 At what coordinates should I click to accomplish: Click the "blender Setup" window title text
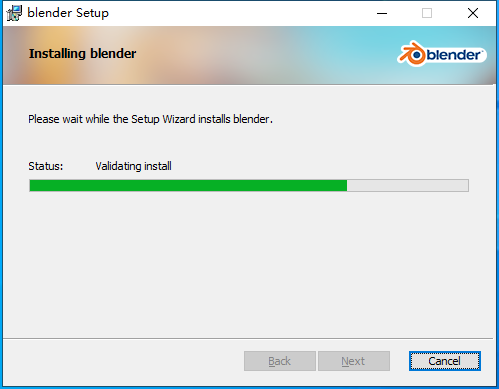(x=68, y=13)
